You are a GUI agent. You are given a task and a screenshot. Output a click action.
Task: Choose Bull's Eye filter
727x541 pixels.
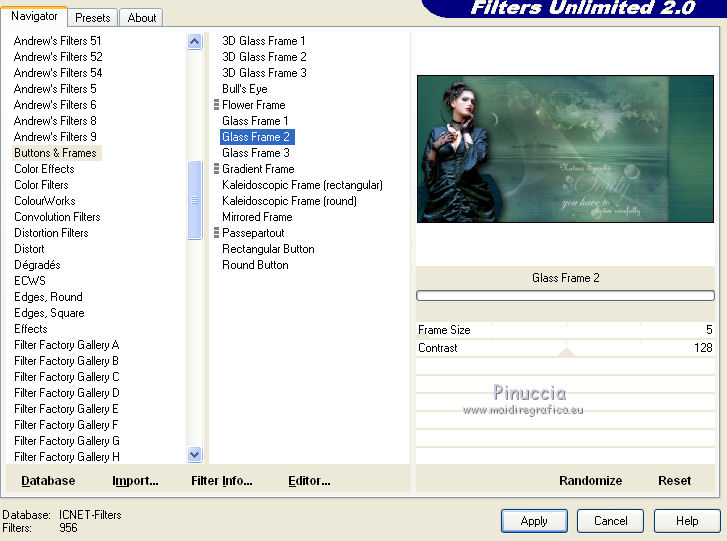coord(244,89)
